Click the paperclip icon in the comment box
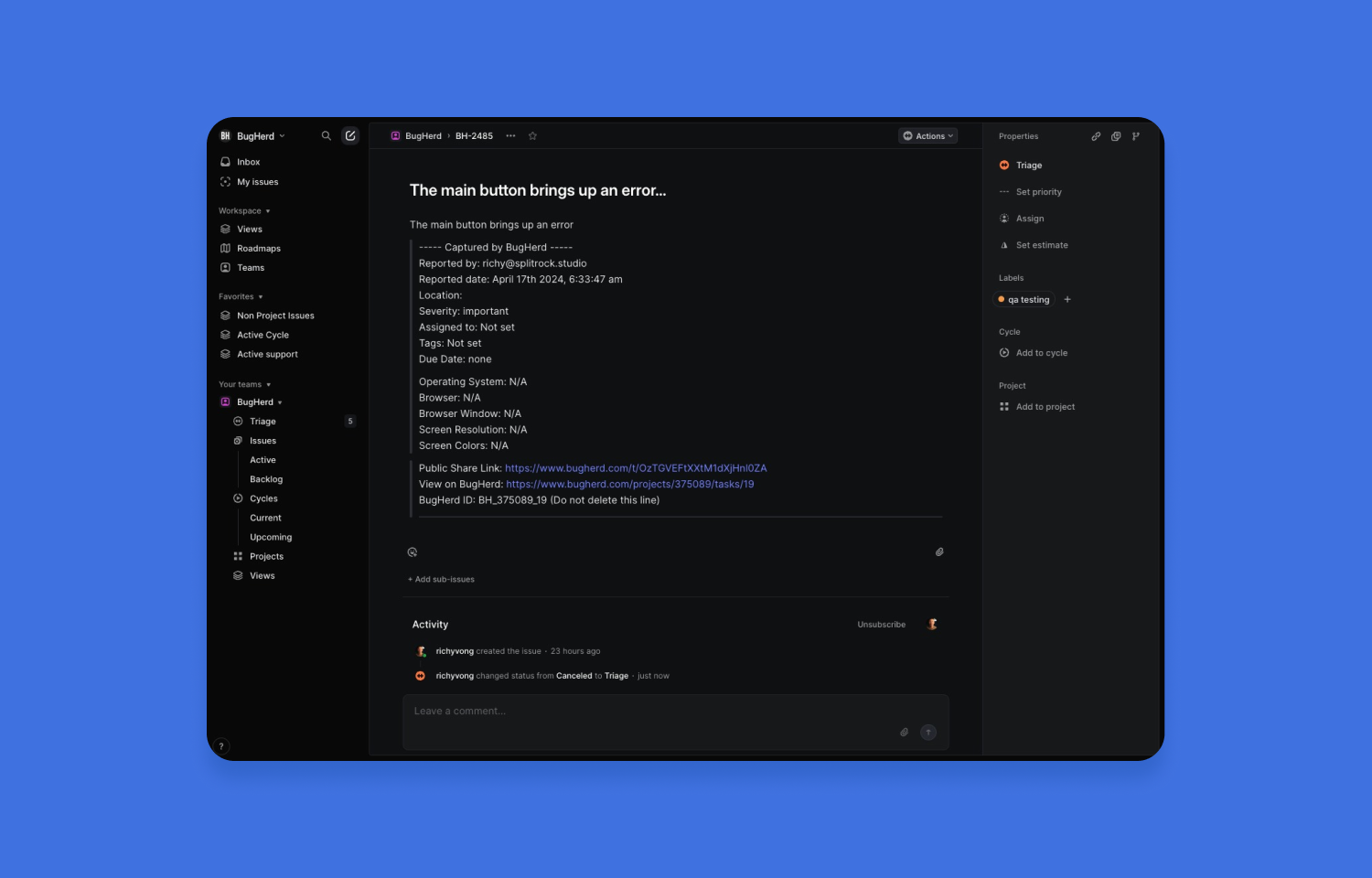Viewport: 1372px width, 878px height. (905, 733)
